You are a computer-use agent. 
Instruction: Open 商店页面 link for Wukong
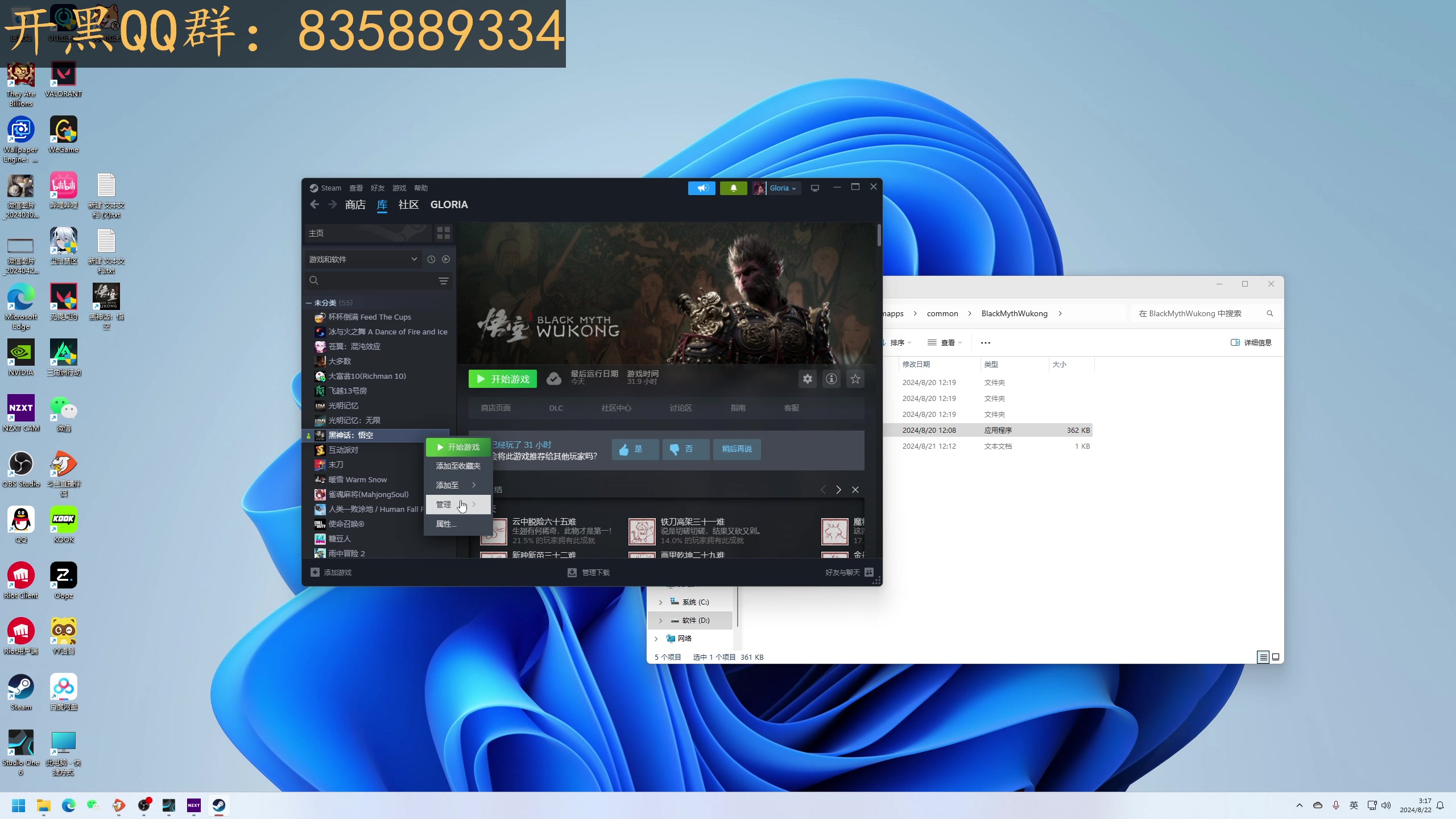click(495, 408)
